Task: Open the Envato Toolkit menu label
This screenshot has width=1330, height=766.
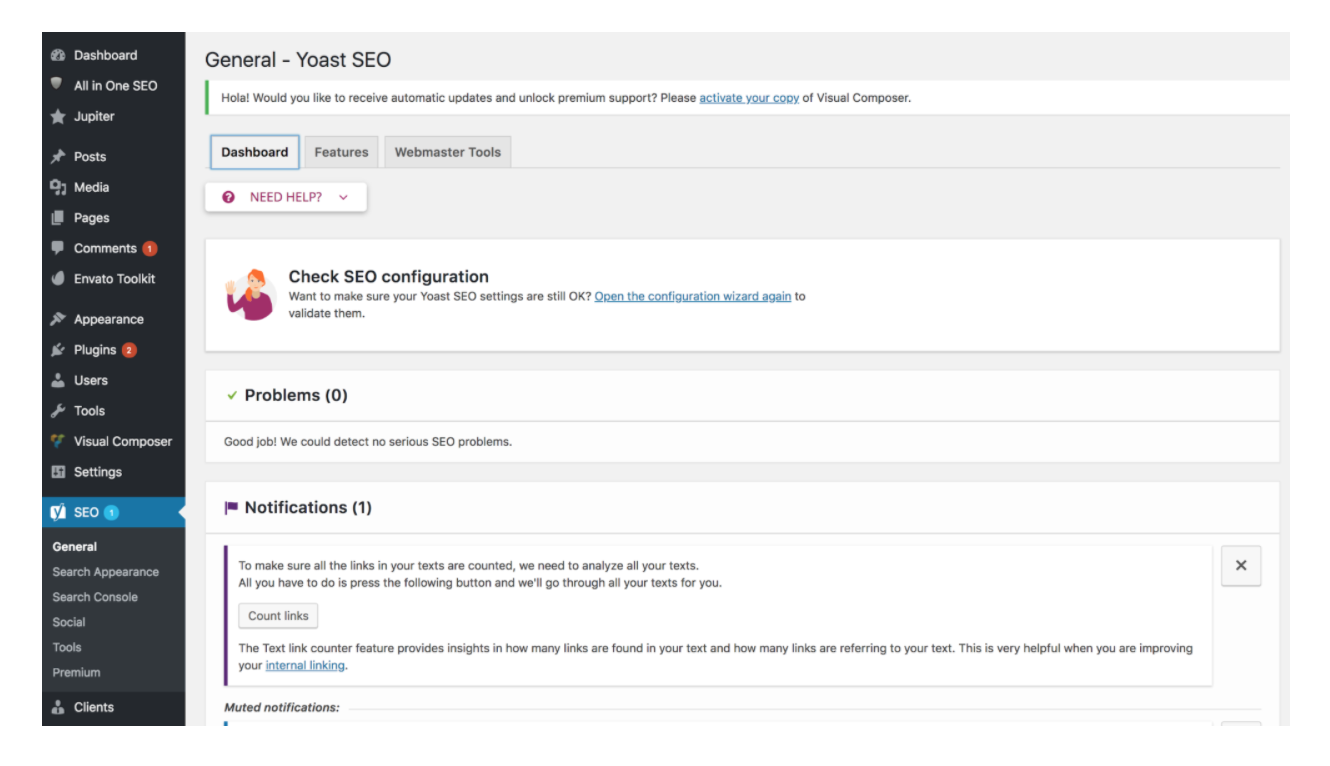Action: [115, 279]
